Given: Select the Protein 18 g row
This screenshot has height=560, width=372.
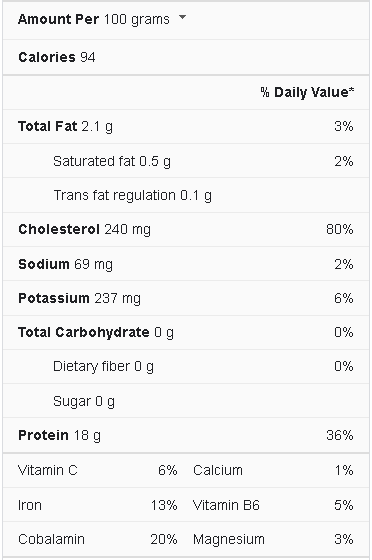Looking at the screenshot, I should tap(186, 435).
